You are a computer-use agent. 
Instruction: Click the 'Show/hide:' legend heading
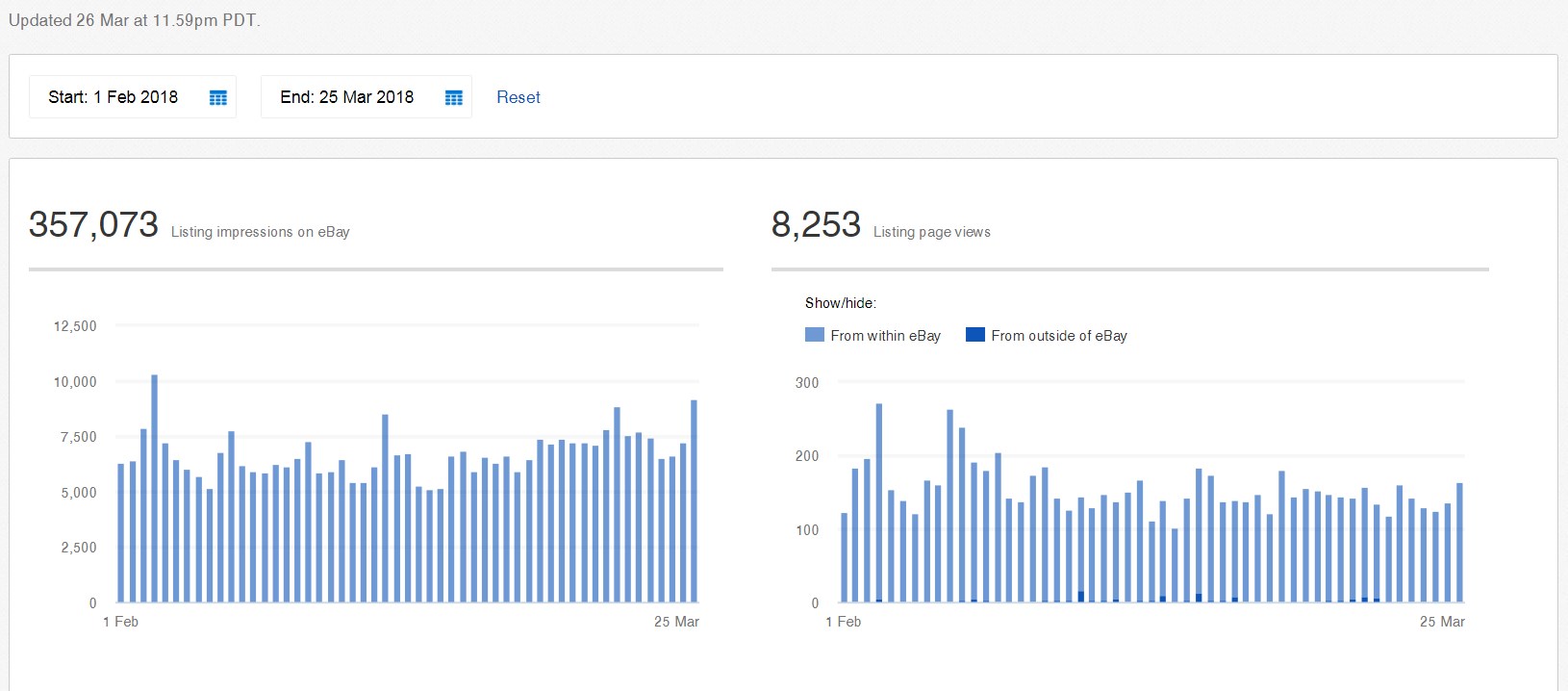click(841, 303)
